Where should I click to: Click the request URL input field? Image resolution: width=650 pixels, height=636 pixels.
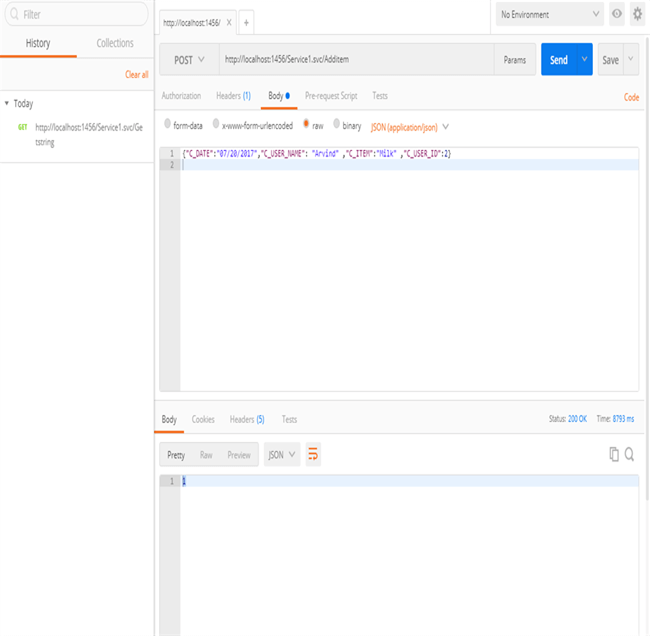357,59
